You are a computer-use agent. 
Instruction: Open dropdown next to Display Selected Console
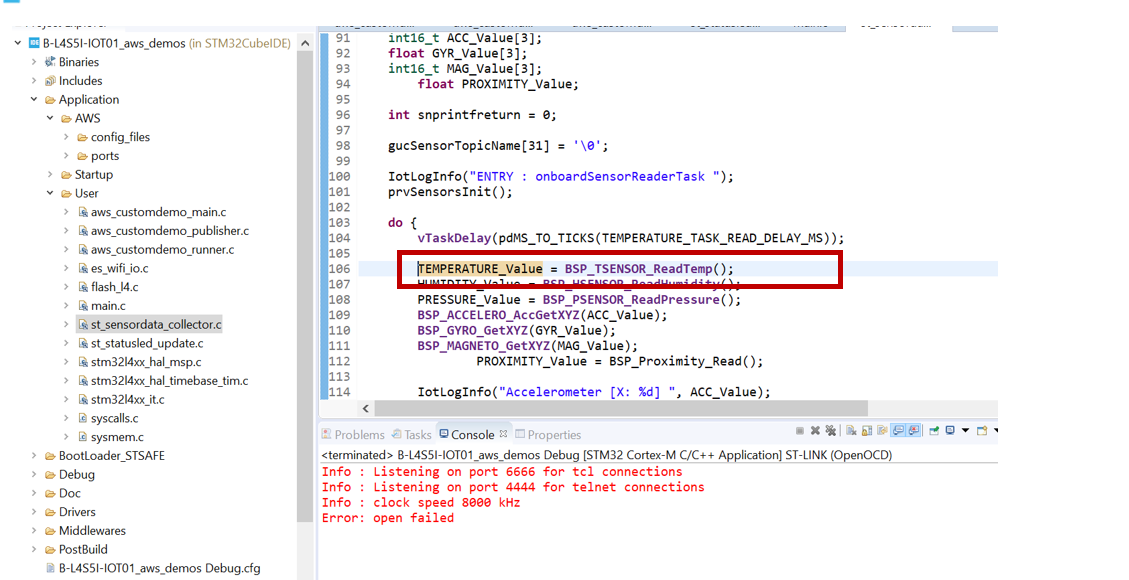[x=966, y=430]
